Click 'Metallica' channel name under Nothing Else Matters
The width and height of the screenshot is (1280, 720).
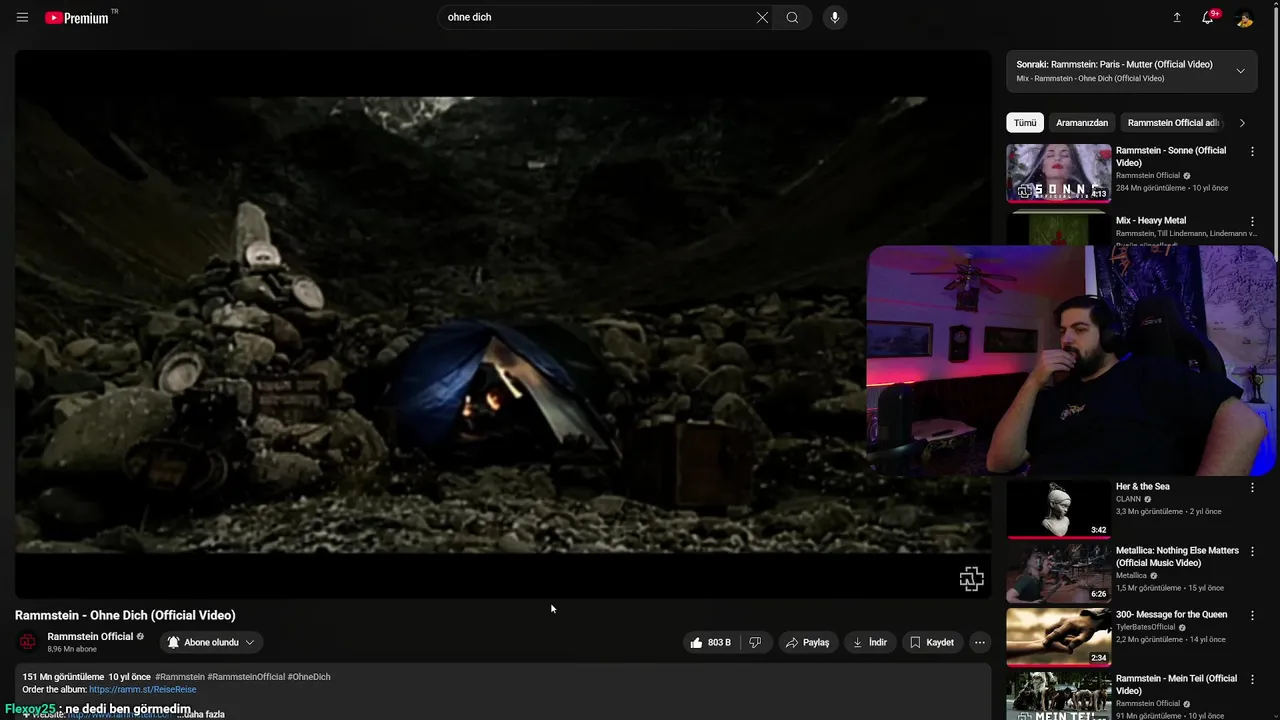(1131, 575)
